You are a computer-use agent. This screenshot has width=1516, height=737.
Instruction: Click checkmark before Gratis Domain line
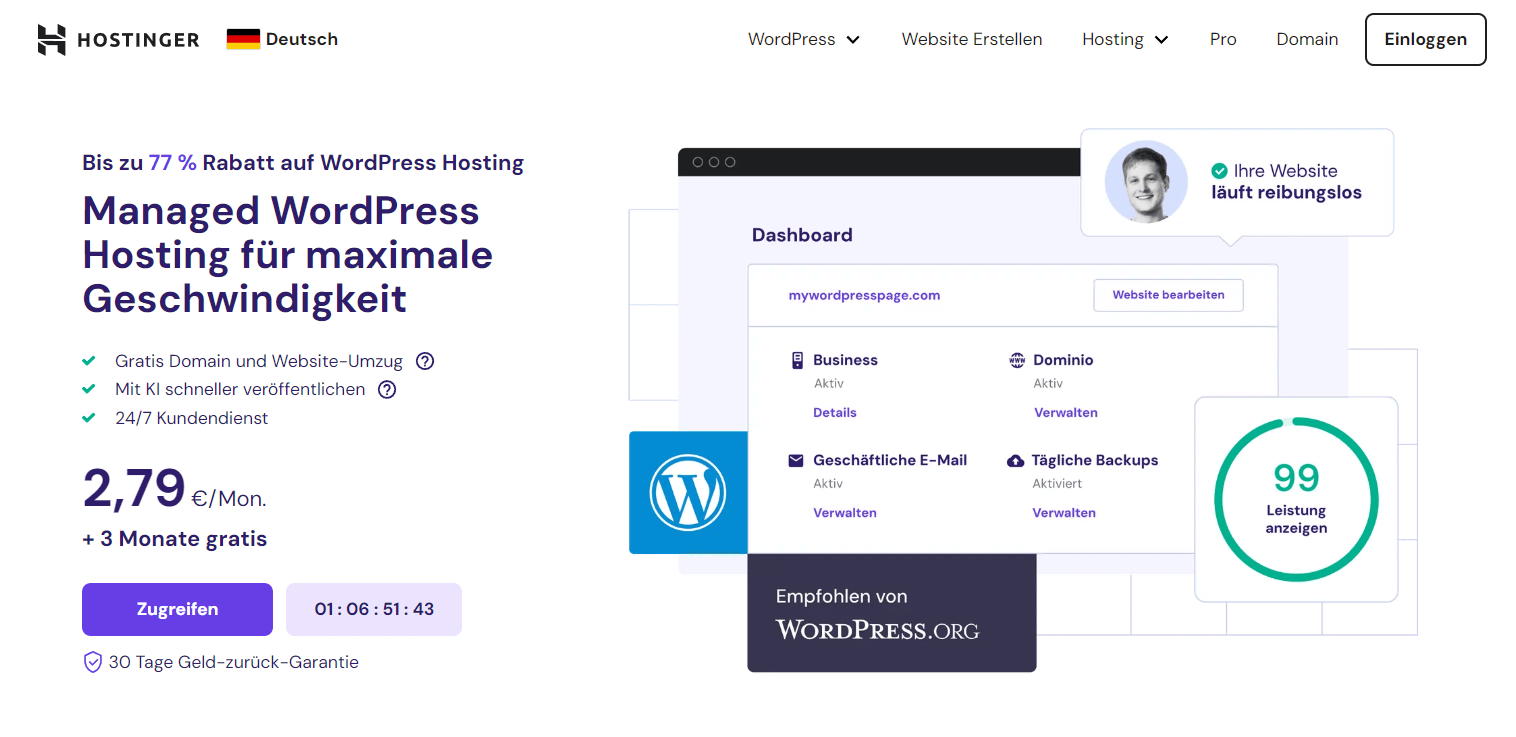tap(89, 361)
